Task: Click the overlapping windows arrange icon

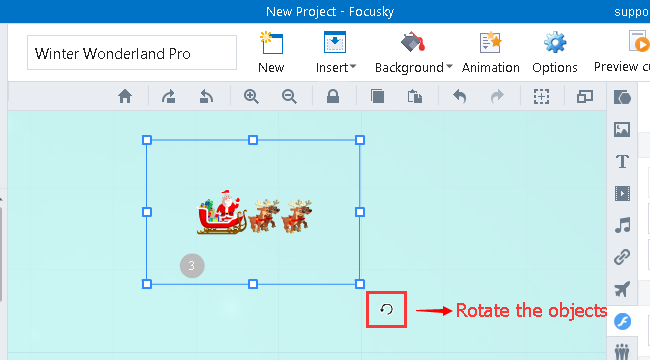Action: pyautogui.click(x=585, y=97)
